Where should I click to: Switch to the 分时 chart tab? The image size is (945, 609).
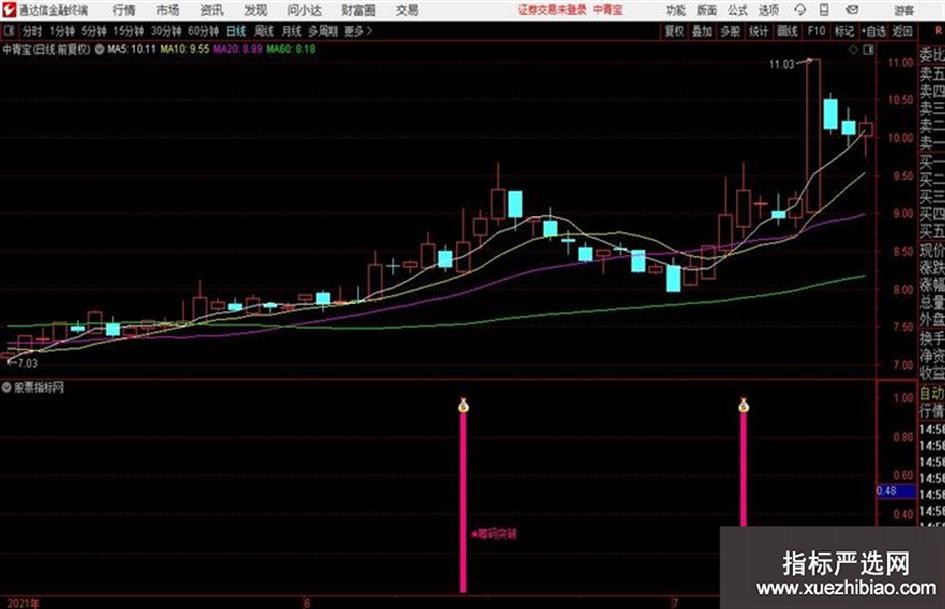(32, 31)
